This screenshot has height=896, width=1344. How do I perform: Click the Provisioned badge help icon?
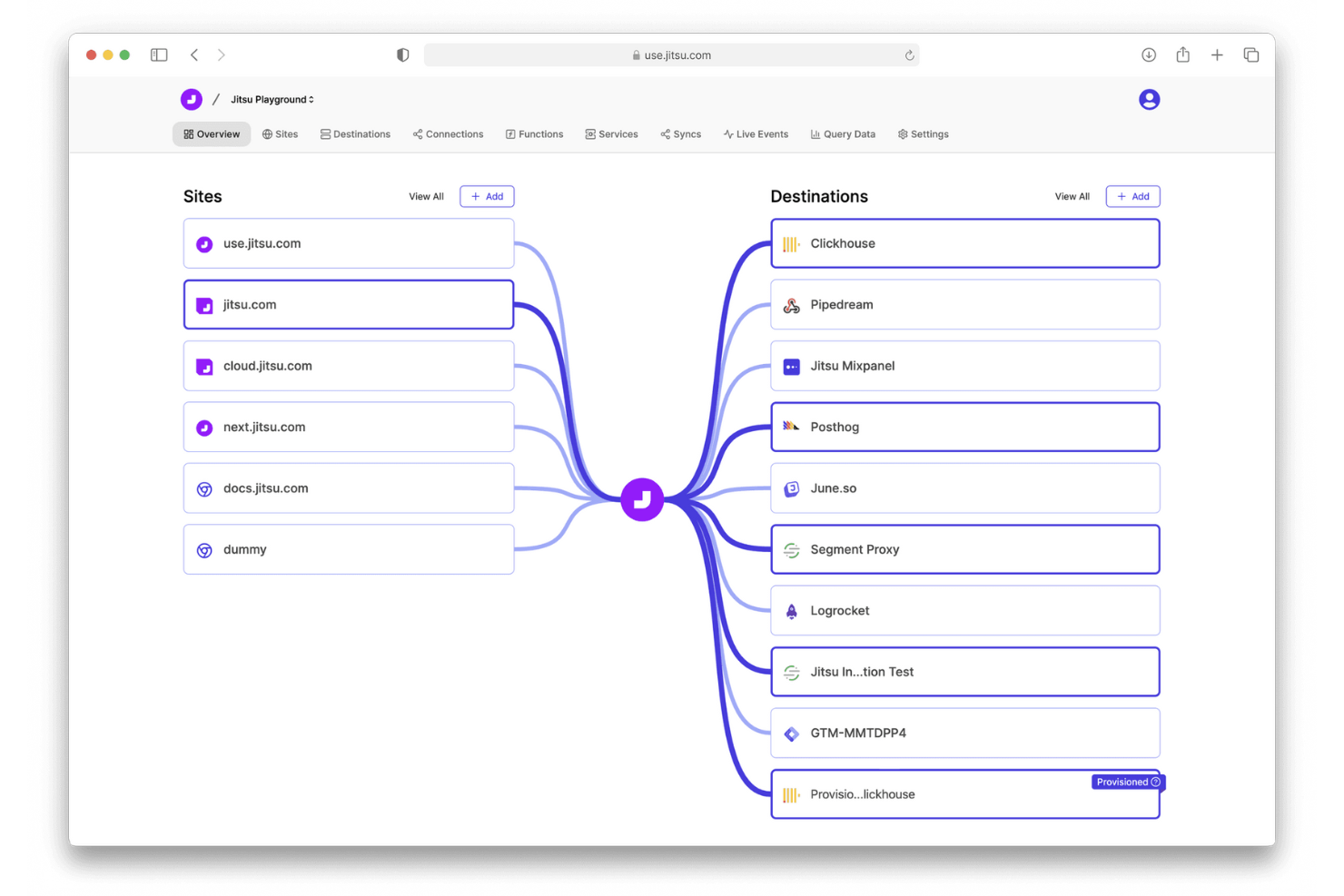pos(1155,782)
